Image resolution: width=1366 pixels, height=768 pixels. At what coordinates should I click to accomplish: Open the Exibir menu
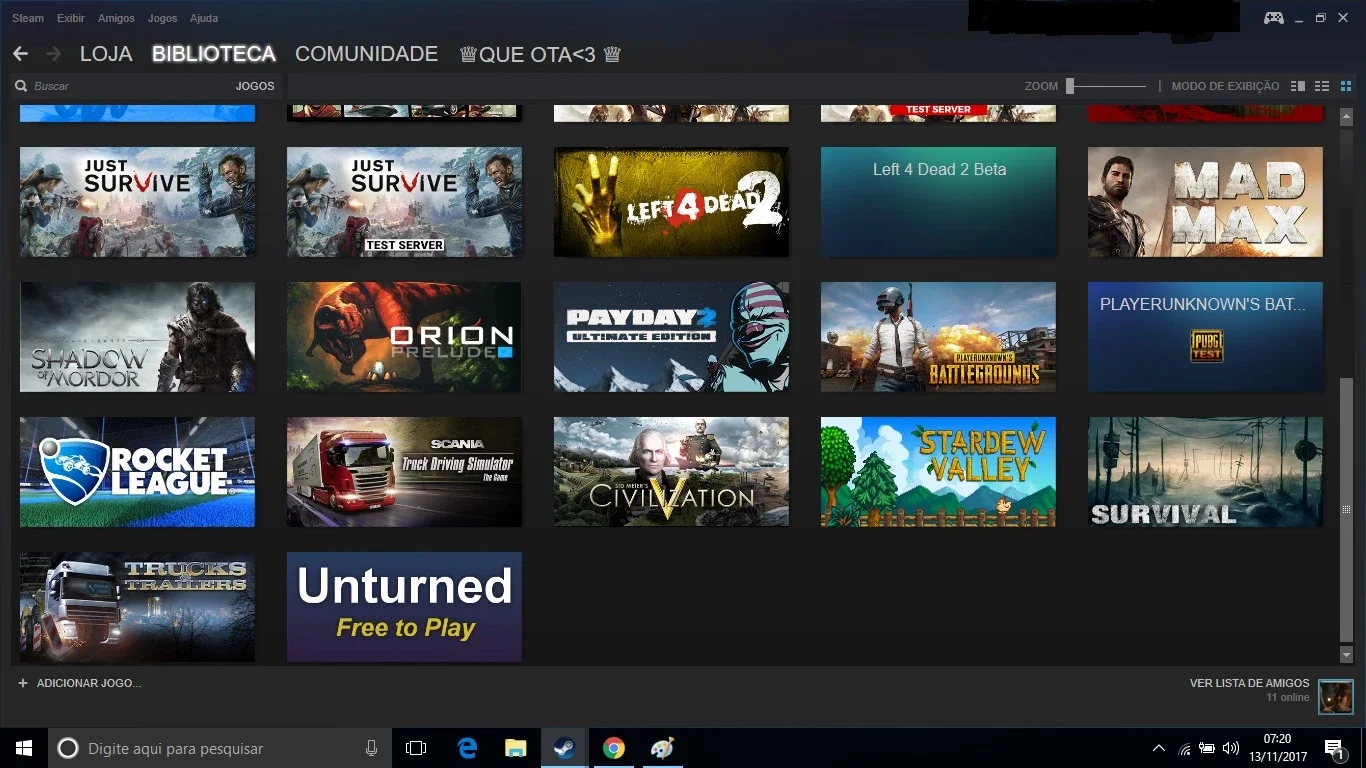coord(71,18)
